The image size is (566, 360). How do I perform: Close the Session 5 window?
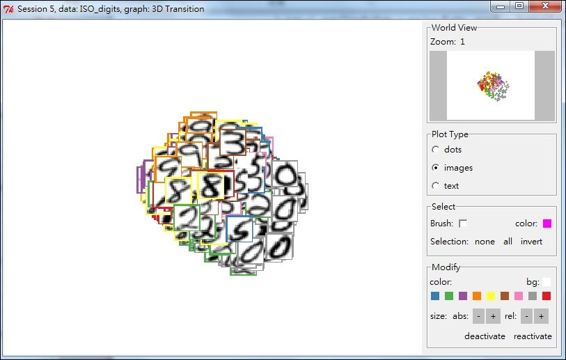pos(545,6)
